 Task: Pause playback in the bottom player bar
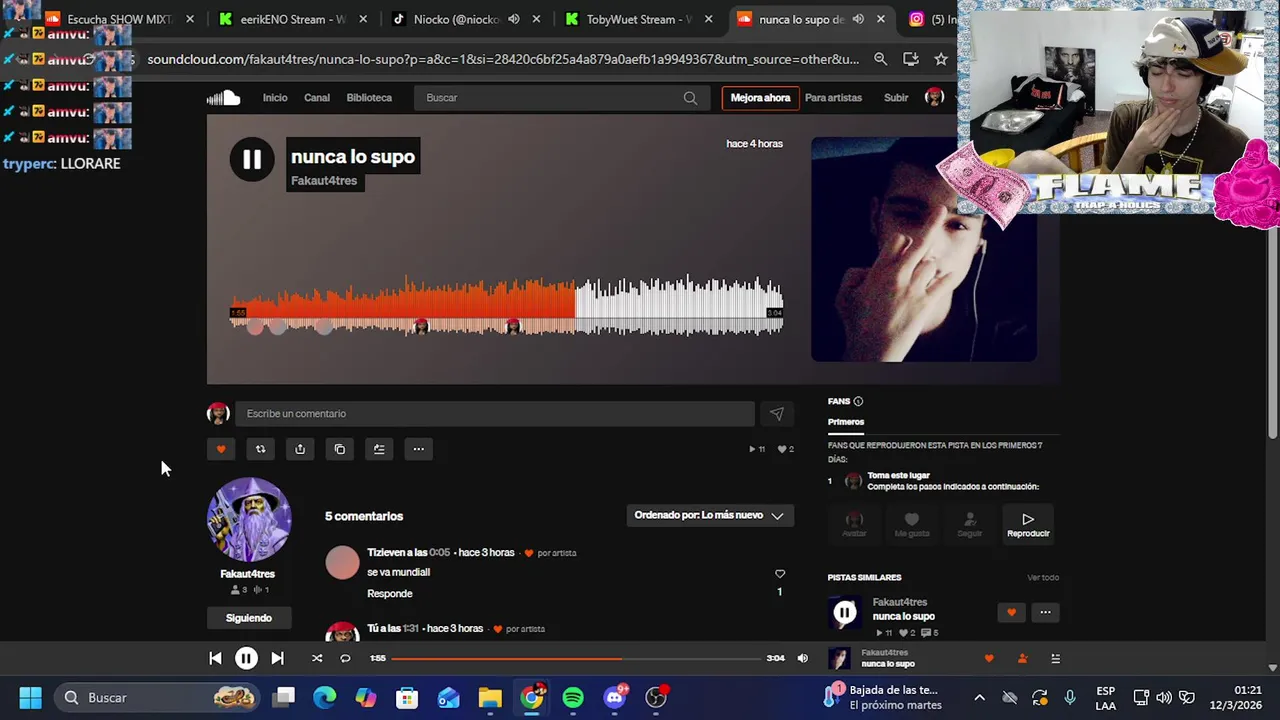tap(246, 658)
